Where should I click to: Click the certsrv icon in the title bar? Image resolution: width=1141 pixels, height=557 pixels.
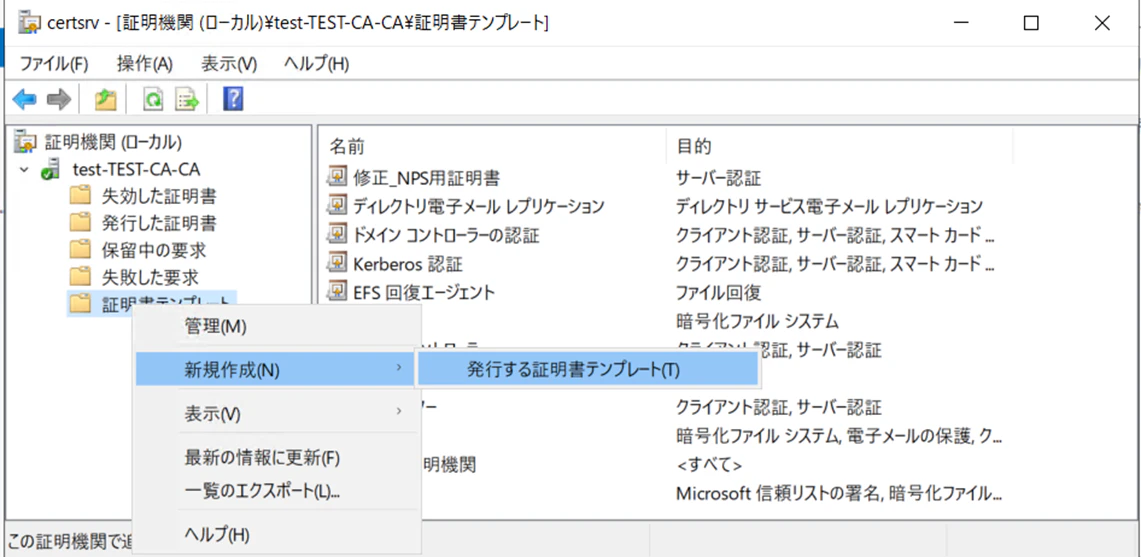pos(28,23)
